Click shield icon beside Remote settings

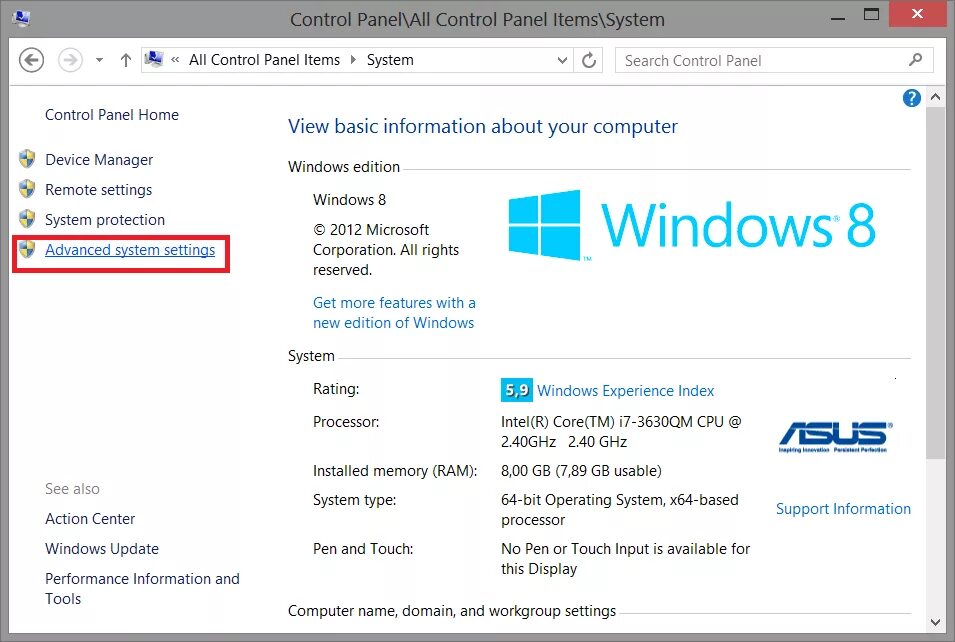[27, 189]
